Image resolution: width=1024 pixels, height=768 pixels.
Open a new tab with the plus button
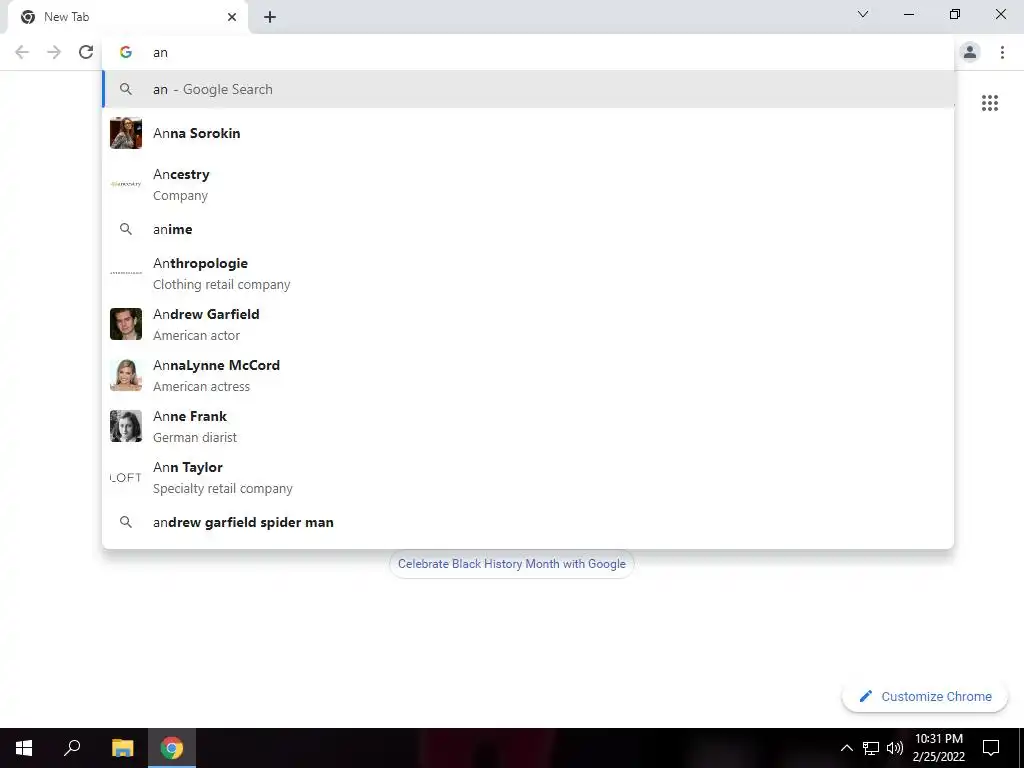coord(270,17)
